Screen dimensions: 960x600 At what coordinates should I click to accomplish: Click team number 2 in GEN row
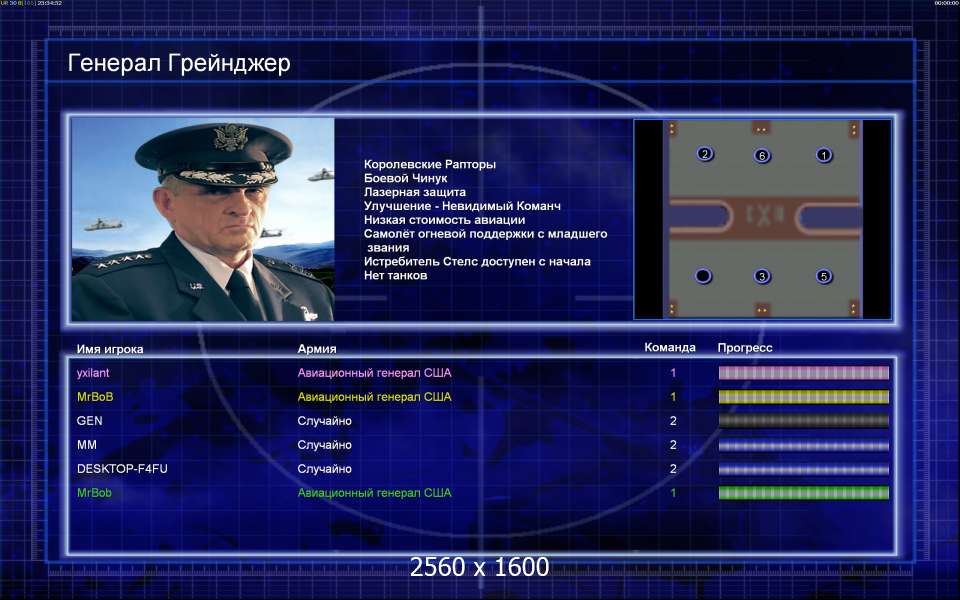(673, 421)
